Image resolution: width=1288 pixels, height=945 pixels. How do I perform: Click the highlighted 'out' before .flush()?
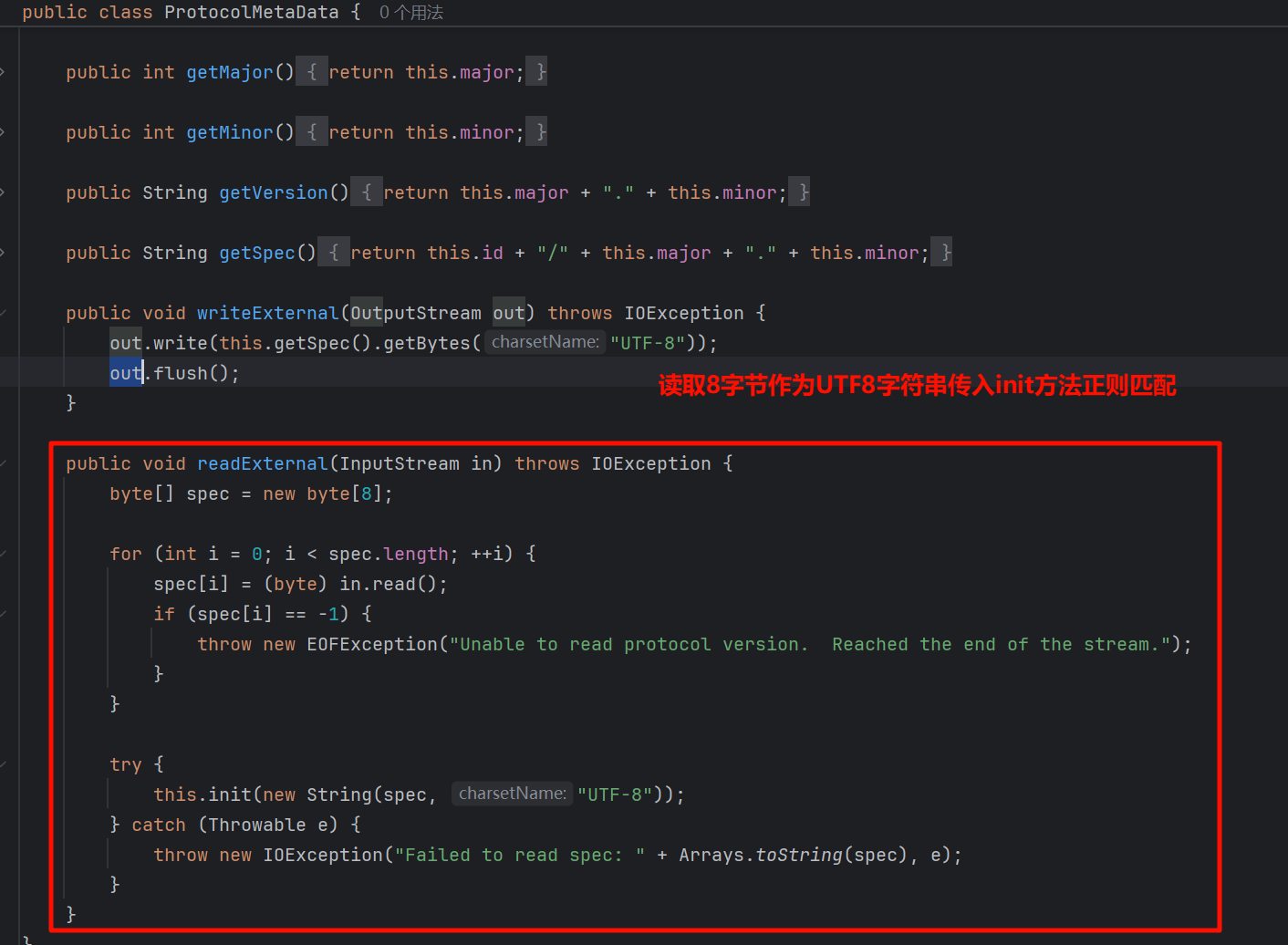pos(125,373)
